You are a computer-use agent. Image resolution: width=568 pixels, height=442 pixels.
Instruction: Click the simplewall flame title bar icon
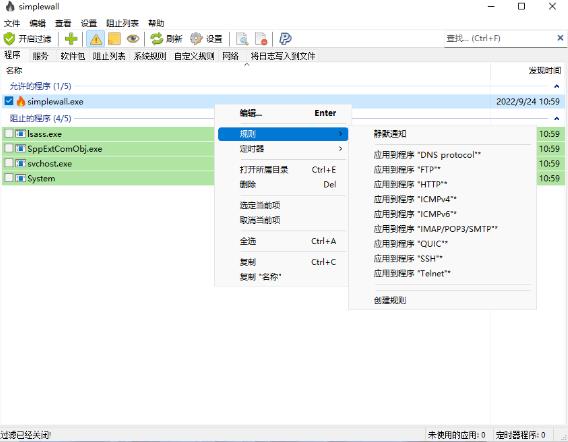10,6
